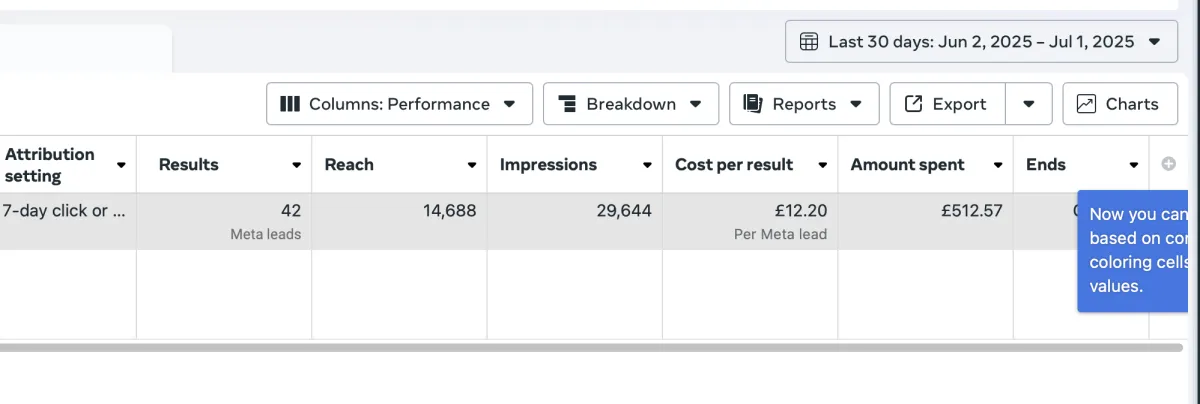Click the Amount spent column header
1200x404 pixels.
click(907, 165)
